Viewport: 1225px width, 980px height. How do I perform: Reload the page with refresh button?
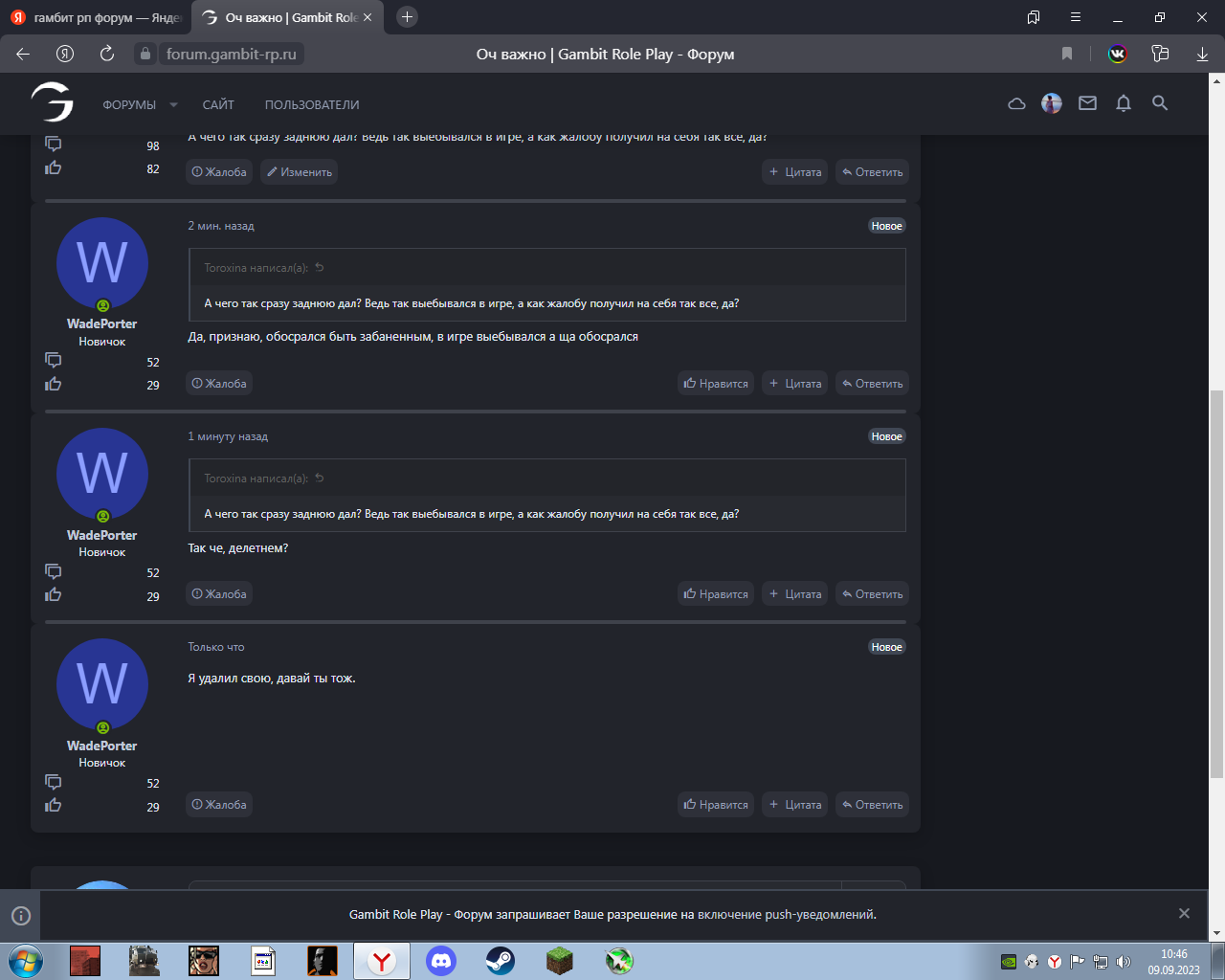(107, 54)
